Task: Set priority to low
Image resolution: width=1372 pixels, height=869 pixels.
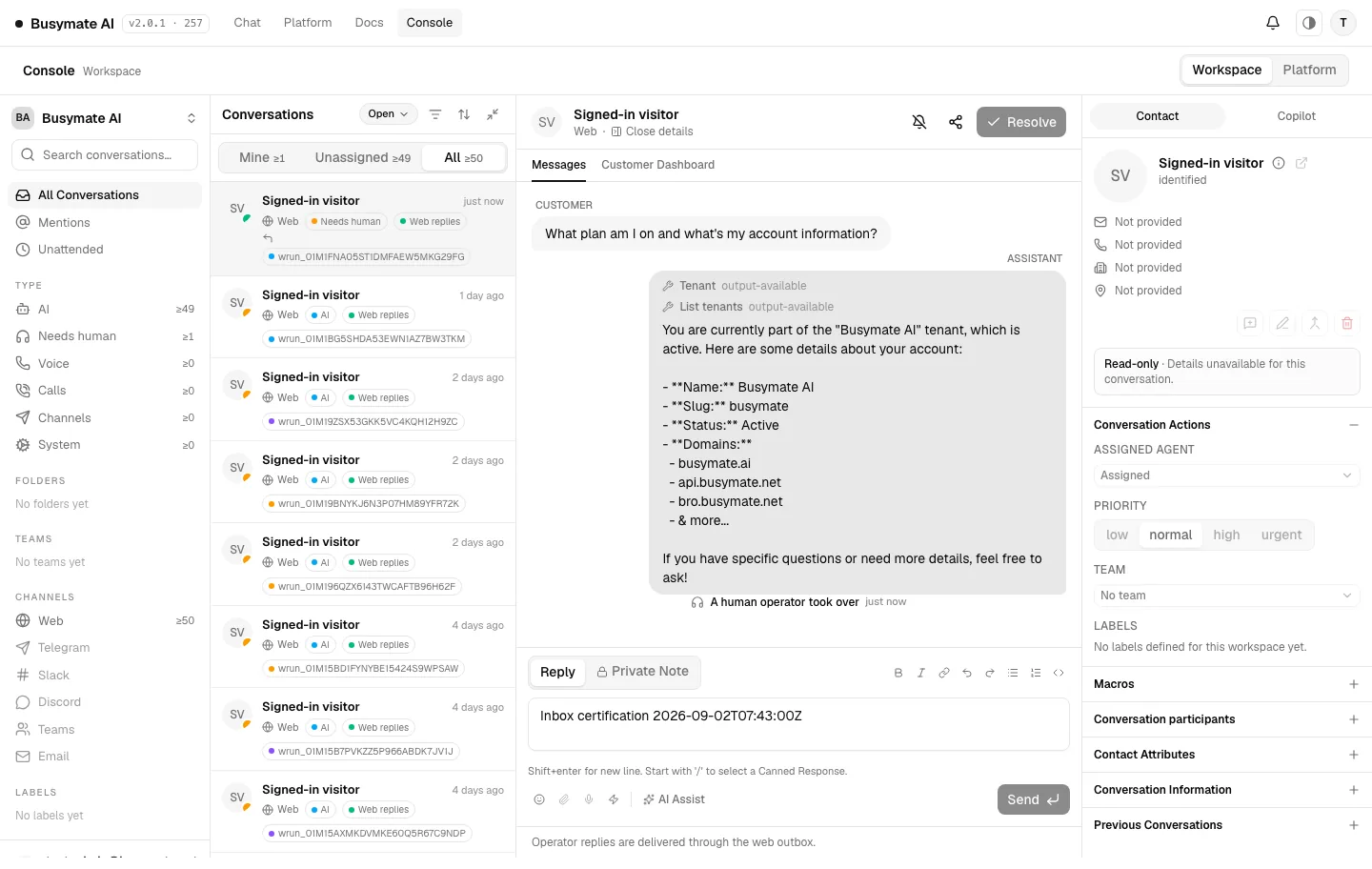Action: click(1117, 536)
